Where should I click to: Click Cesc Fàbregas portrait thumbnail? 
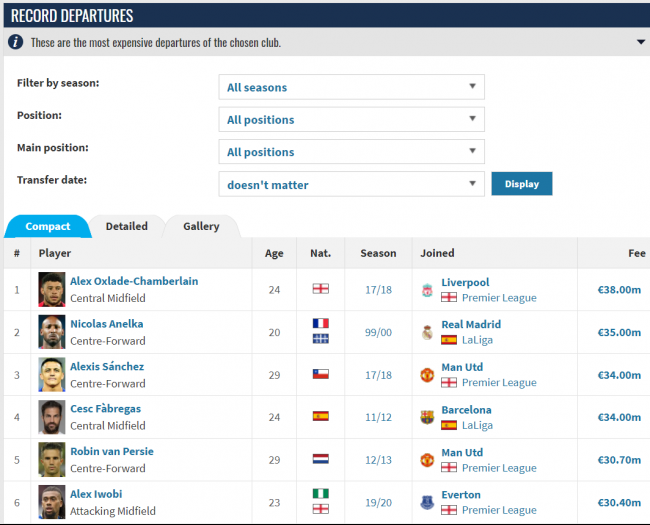[52, 417]
